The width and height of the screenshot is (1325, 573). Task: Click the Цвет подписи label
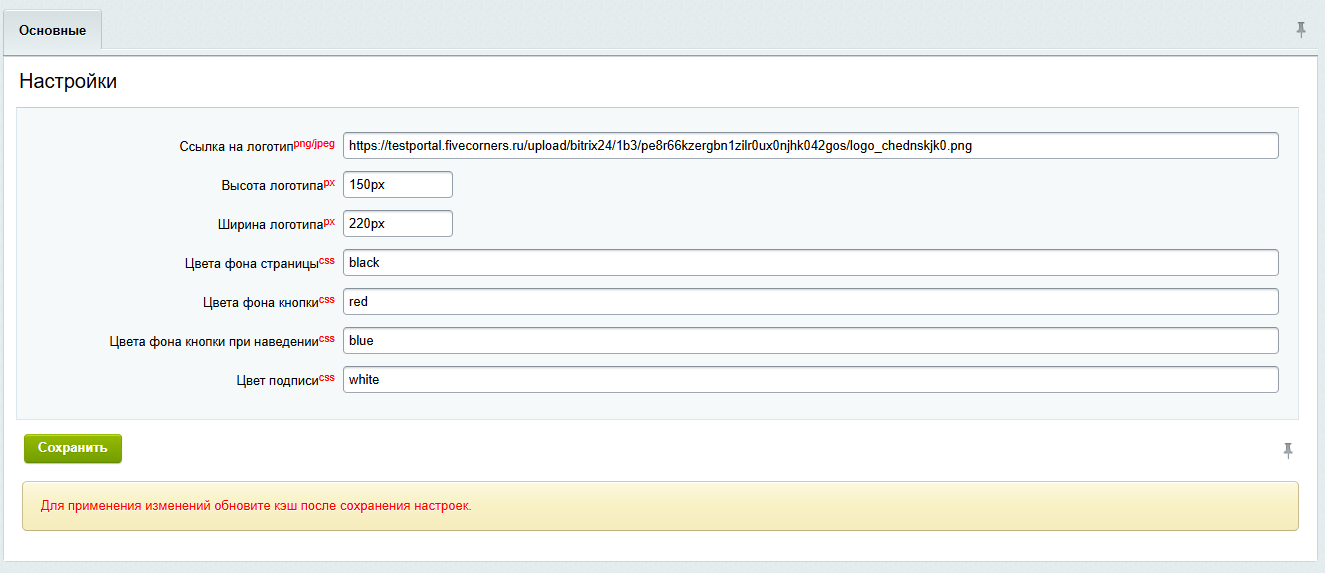277,381
